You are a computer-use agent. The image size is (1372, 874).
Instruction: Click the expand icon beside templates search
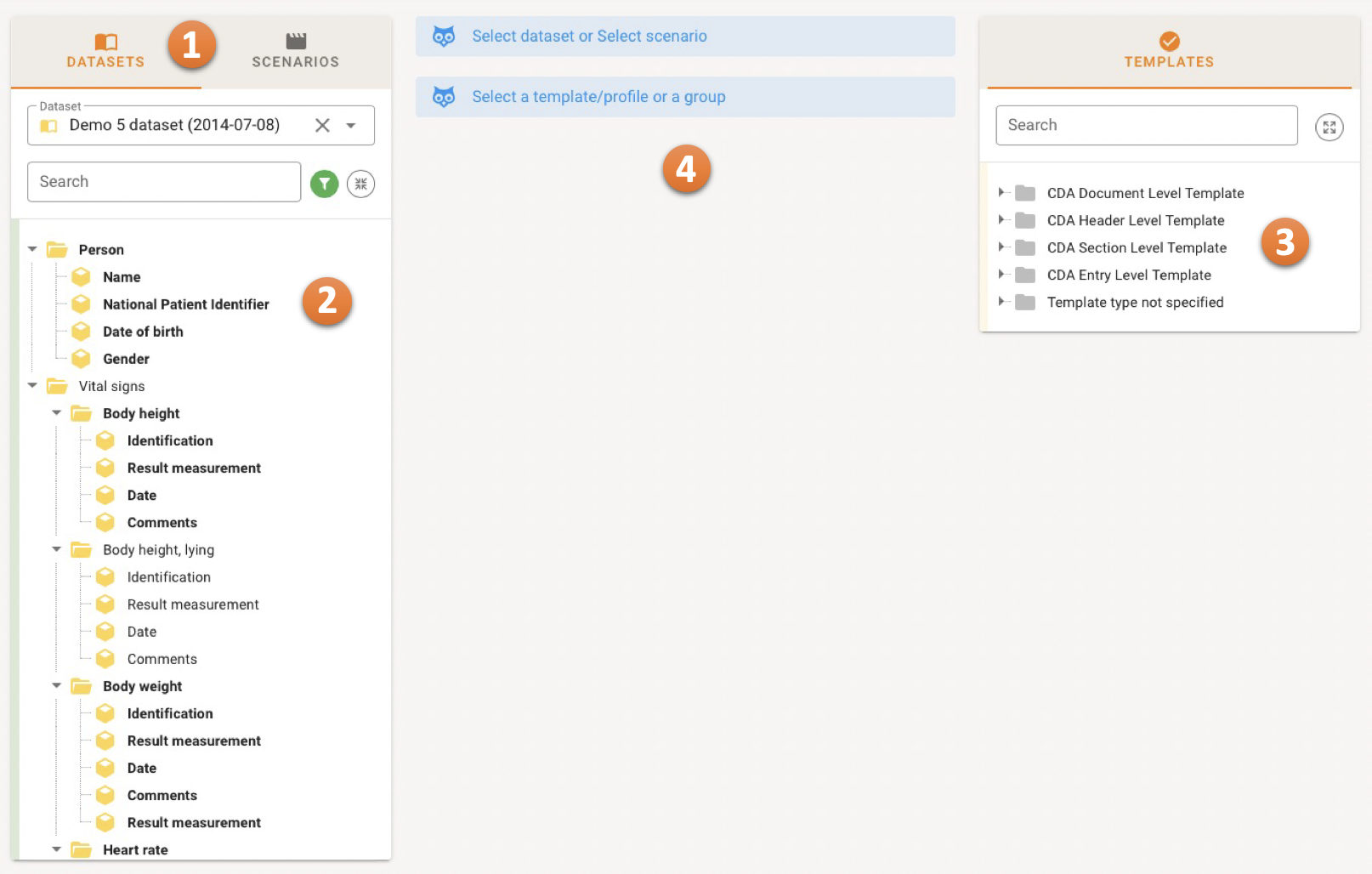[x=1329, y=128]
